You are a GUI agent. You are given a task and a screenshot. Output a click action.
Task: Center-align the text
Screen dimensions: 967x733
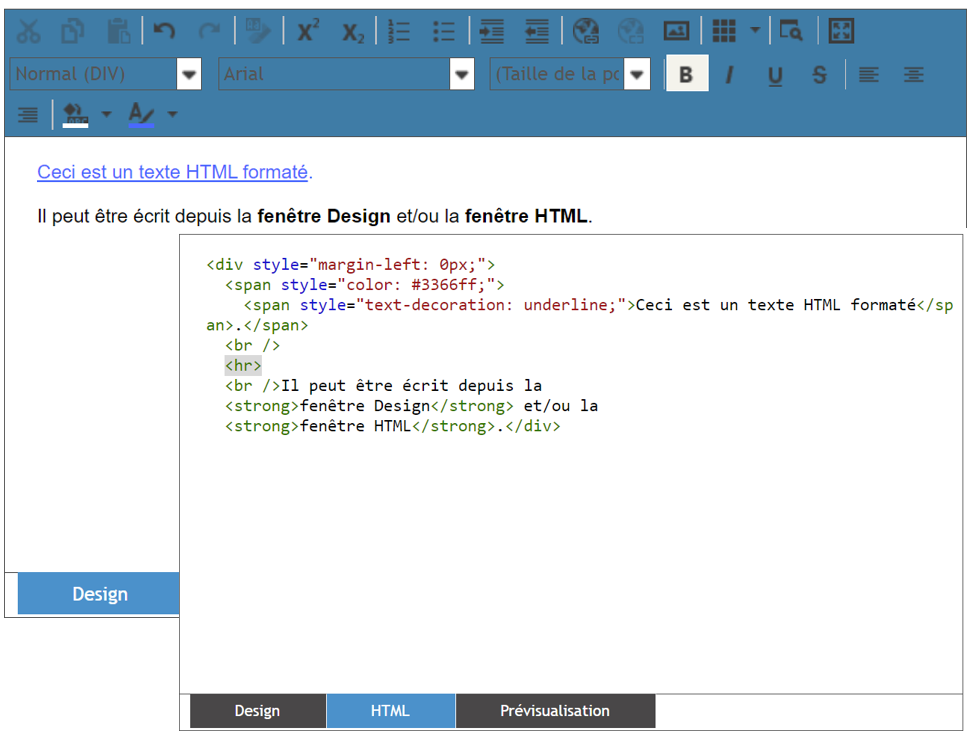pos(913,75)
